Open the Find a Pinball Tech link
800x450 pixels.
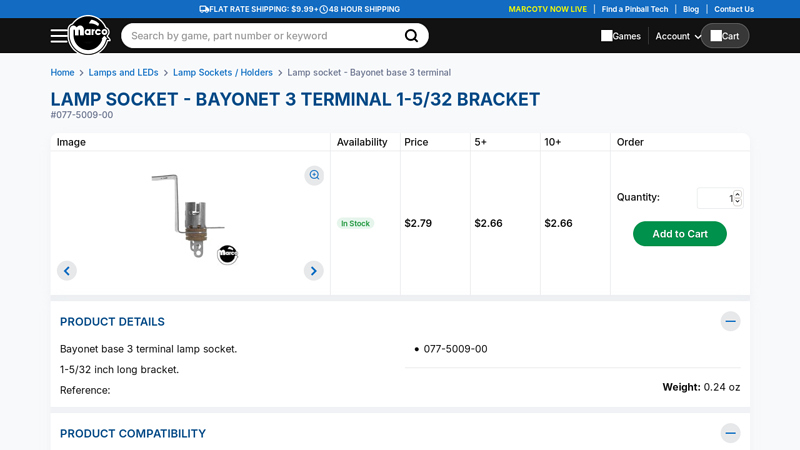coord(635,9)
